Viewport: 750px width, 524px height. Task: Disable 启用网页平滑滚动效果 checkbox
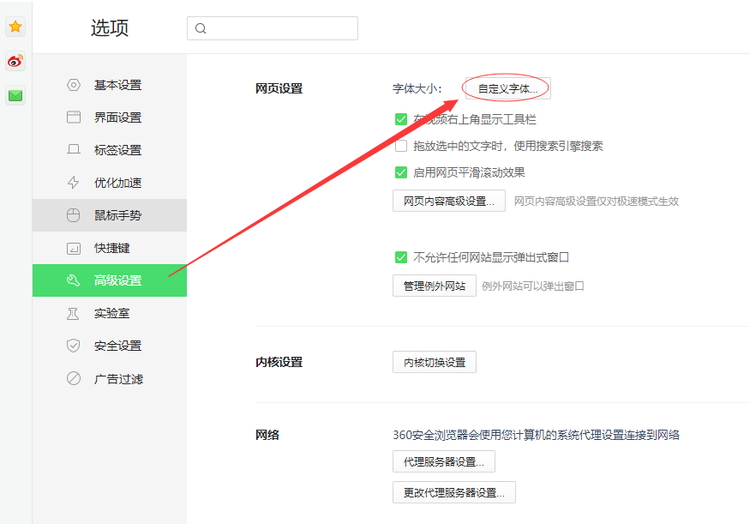[x=401, y=172]
